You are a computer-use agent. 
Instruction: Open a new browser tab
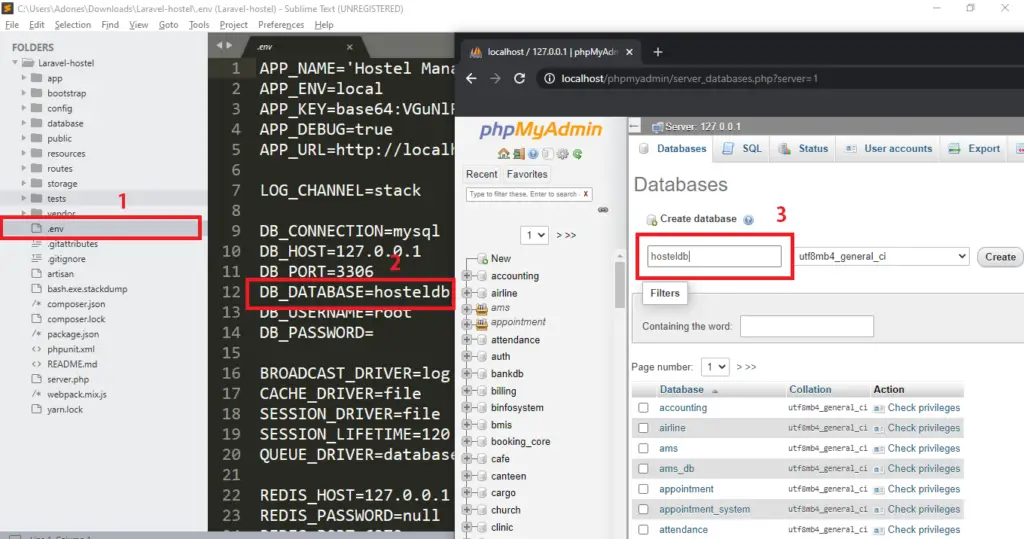tap(658, 52)
